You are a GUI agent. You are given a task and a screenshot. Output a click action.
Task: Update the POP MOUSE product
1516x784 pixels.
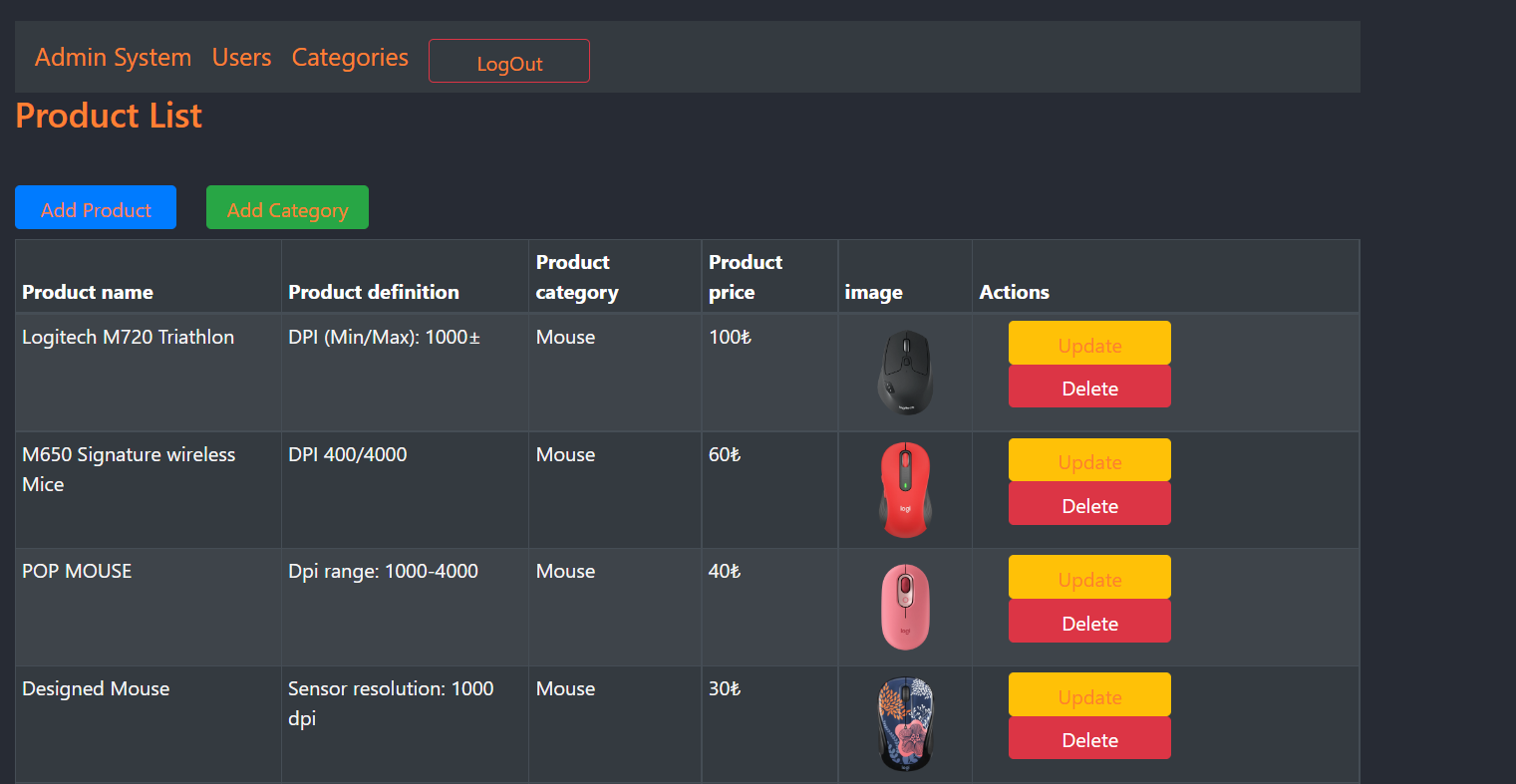1089,578
